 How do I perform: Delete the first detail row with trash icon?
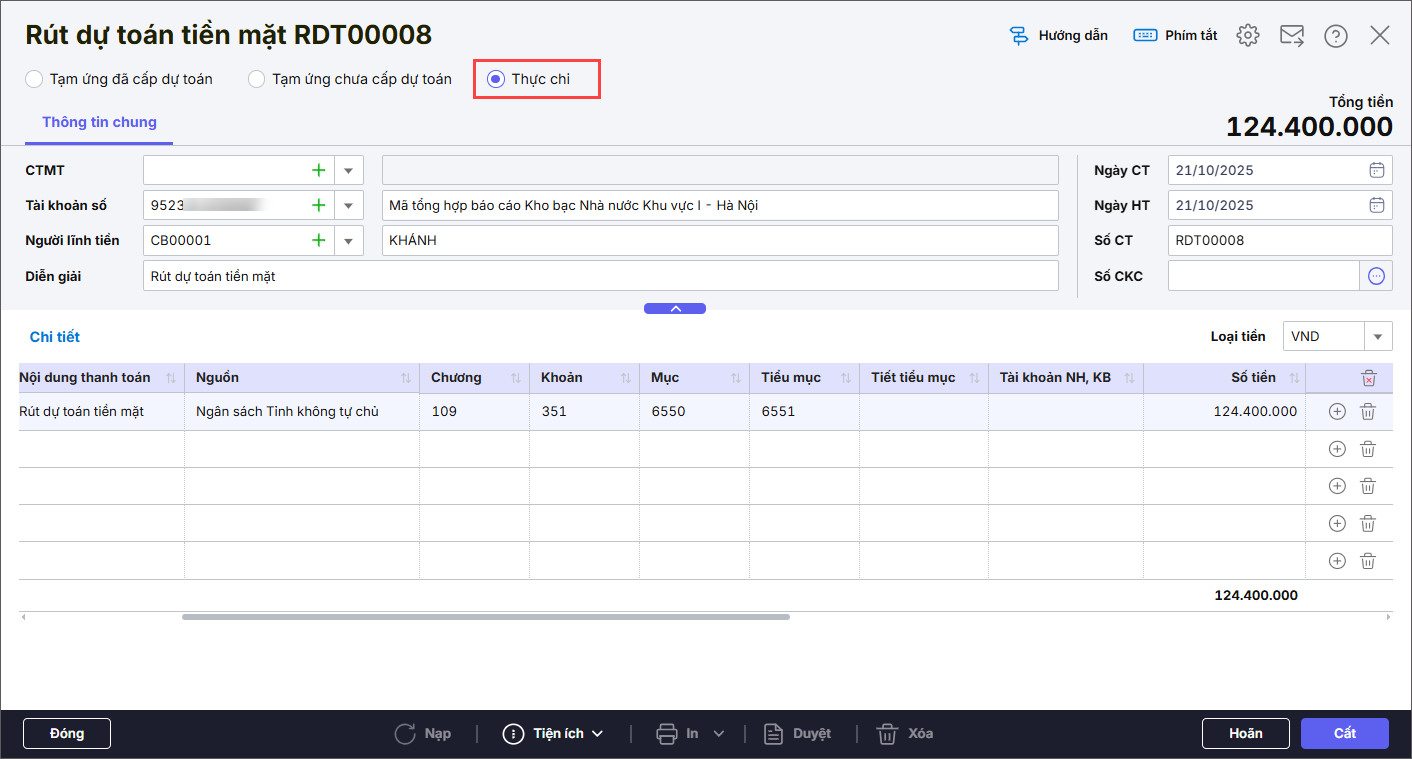point(1367,411)
